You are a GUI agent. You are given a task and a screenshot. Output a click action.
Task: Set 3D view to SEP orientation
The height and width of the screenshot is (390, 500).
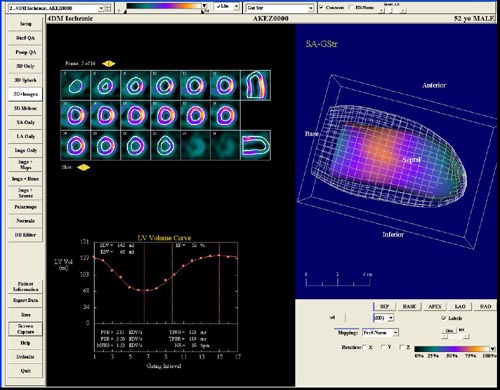384,306
